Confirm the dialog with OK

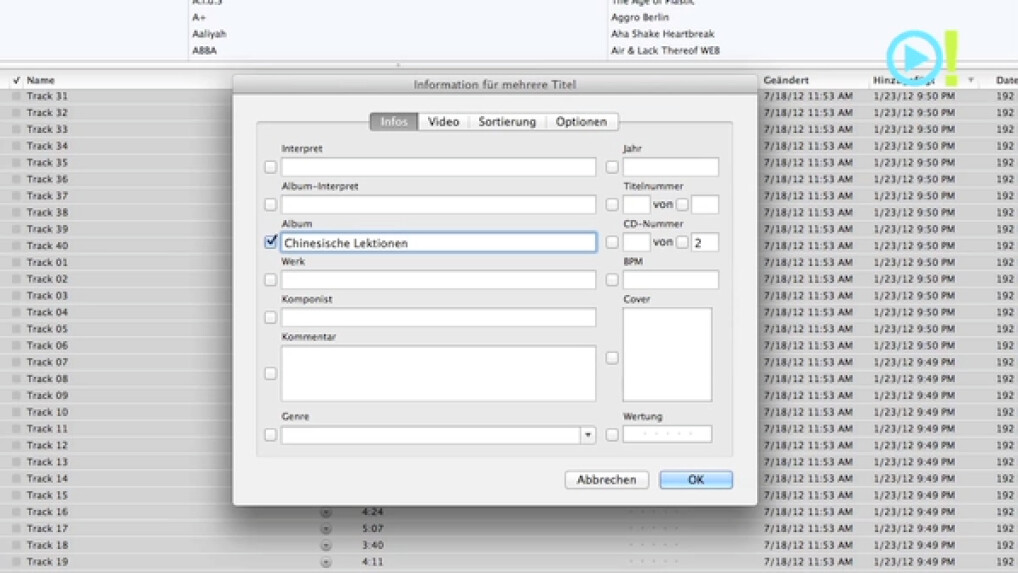[696, 480]
